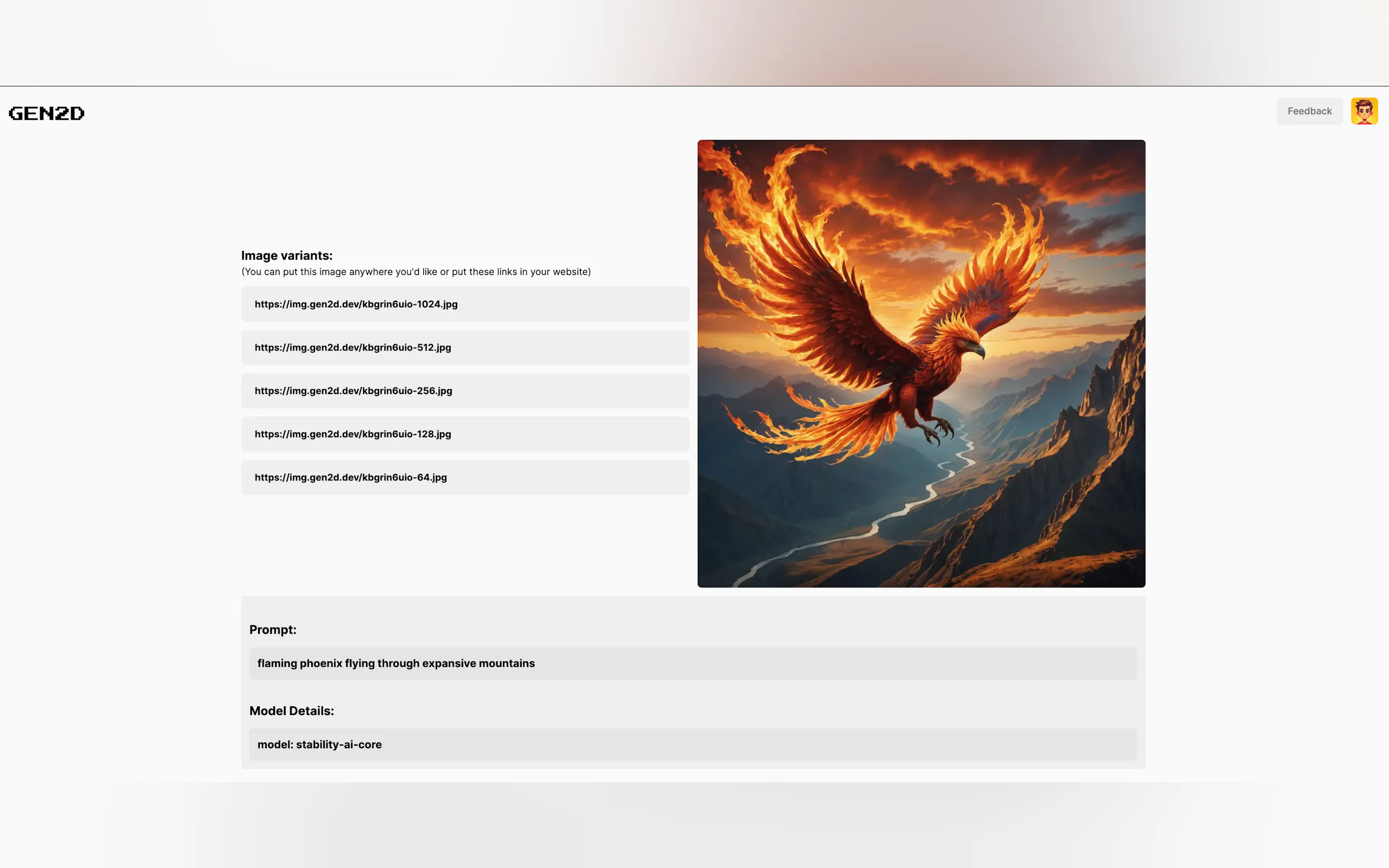The height and width of the screenshot is (868, 1389).
Task: Select the model stability-ai-core field
Action: coord(692,744)
